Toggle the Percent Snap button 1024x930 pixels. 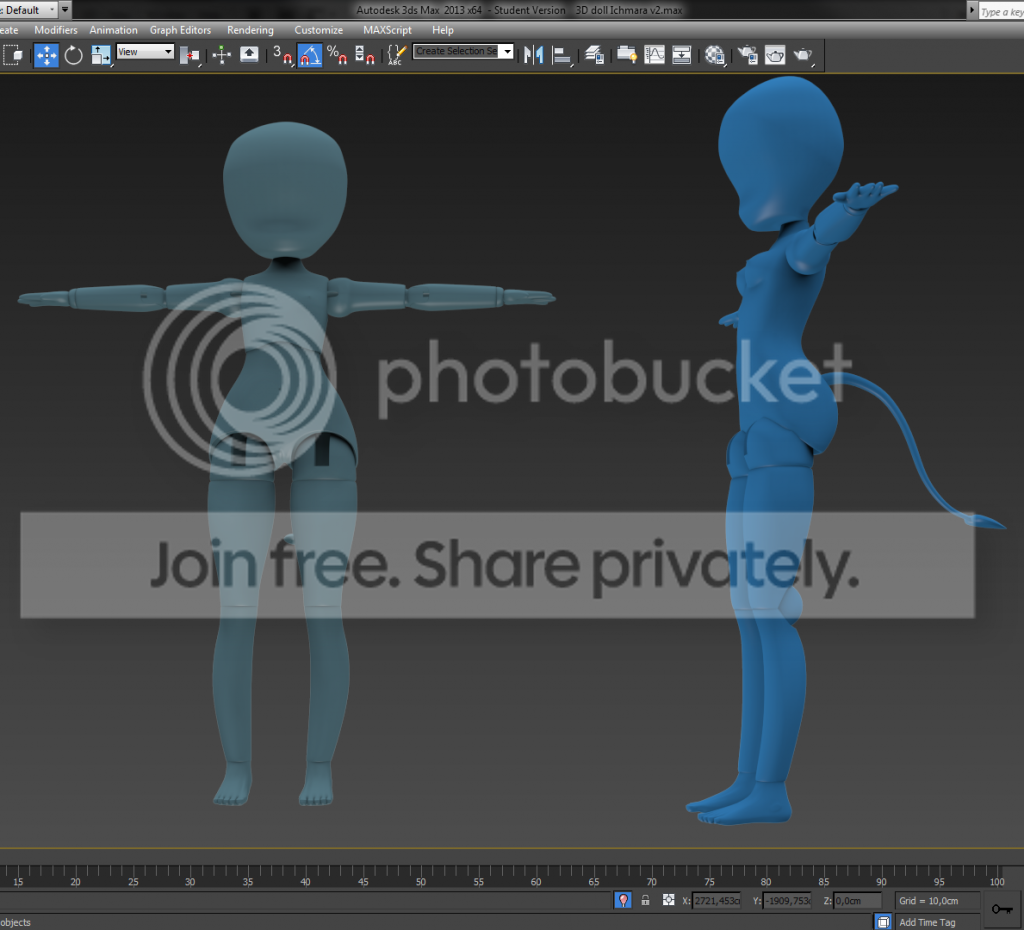coord(336,55)
